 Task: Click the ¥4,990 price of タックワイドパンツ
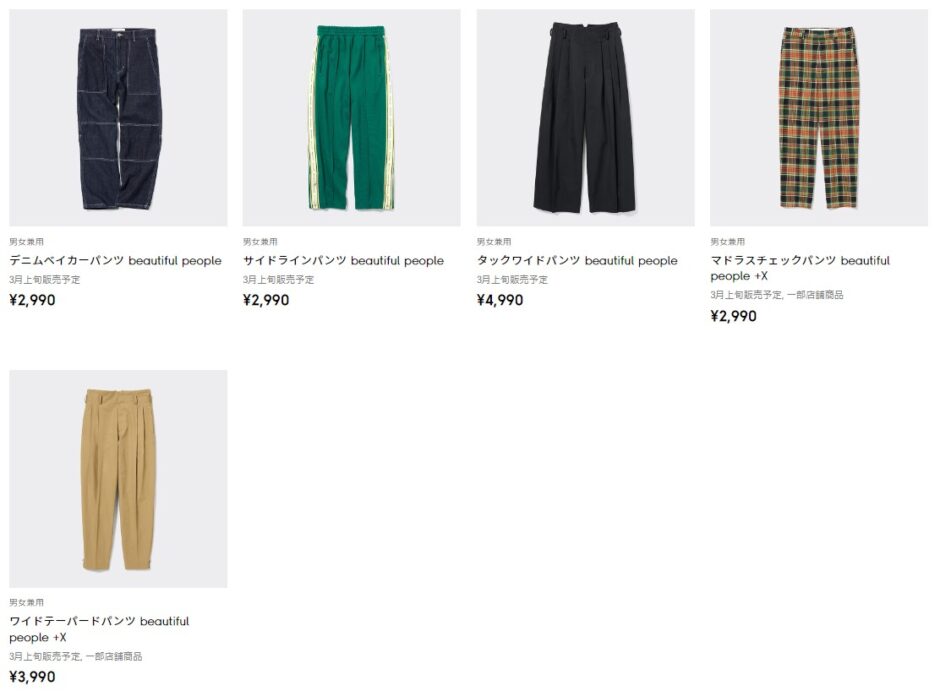[x=500, y=300]
